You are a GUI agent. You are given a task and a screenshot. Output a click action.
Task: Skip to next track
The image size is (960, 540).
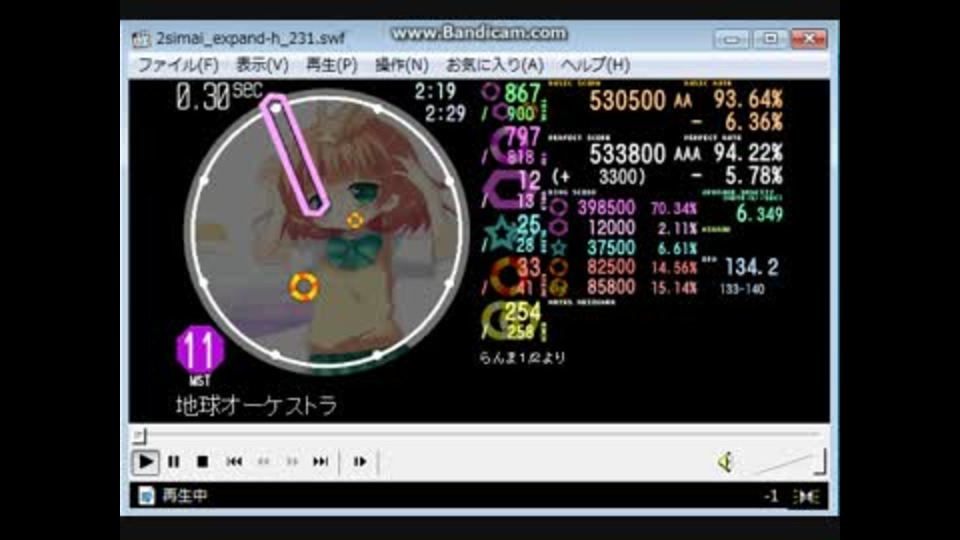[320, 462]
